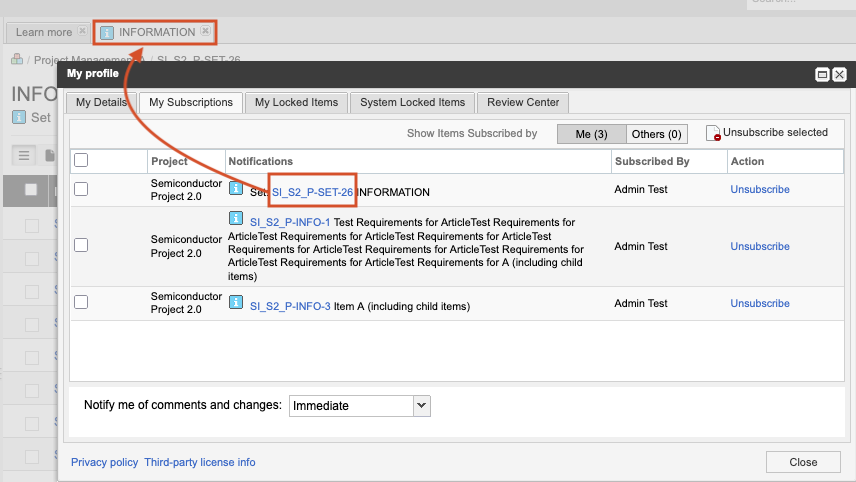Click the info icon next to Set label
Viewport: 856px width, 482px height.
[19, 117]
